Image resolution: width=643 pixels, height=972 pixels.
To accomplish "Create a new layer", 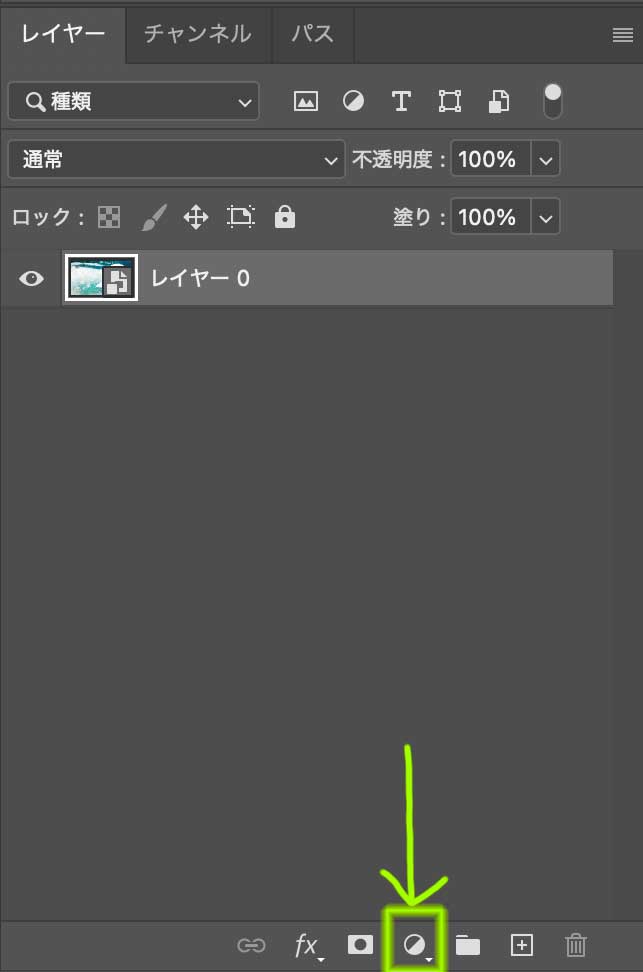I will (521, 945).
